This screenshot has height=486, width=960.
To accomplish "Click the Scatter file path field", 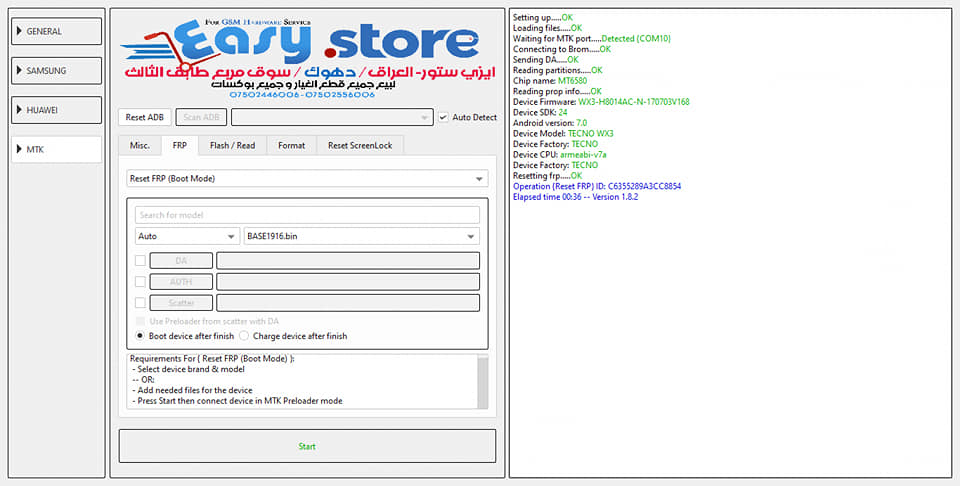I will pos(348,302).
